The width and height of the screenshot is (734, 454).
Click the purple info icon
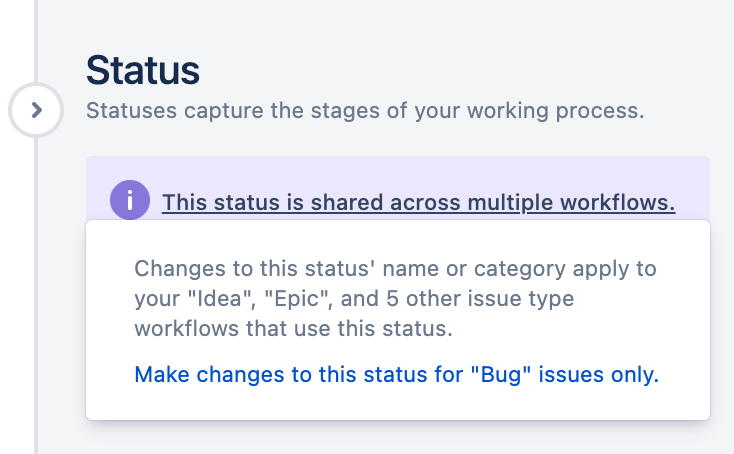pos(130,200)
